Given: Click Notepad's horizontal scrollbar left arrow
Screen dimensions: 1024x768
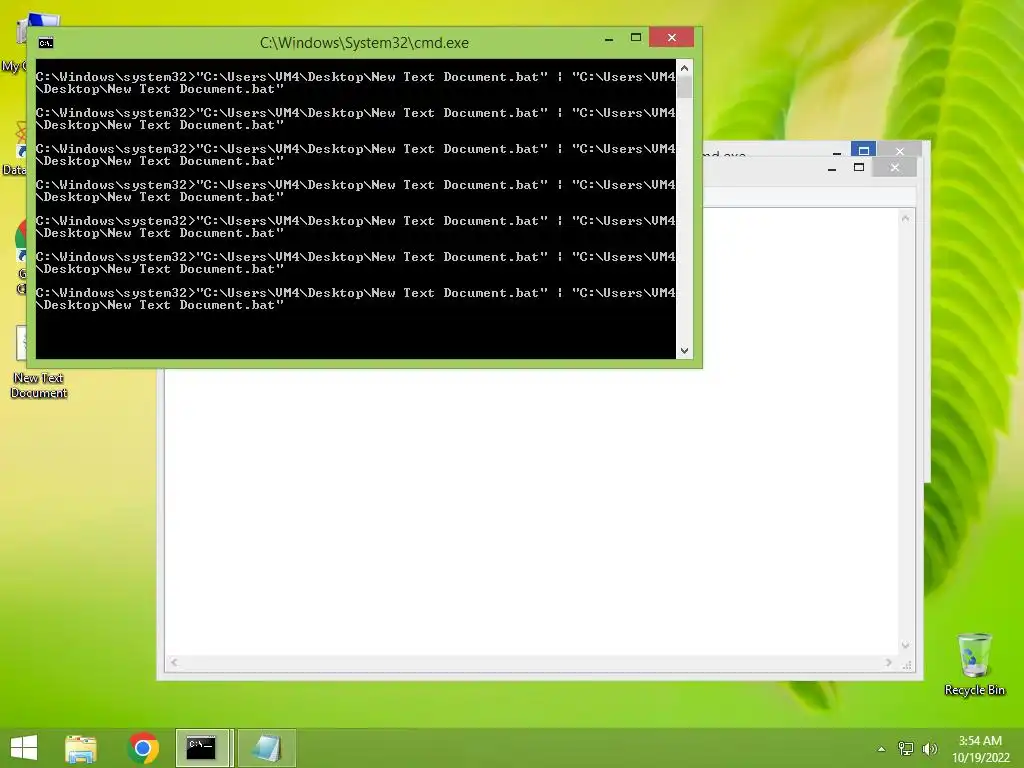Looking at the screenshot, I should pyautogui.click(x=174, y=662).
